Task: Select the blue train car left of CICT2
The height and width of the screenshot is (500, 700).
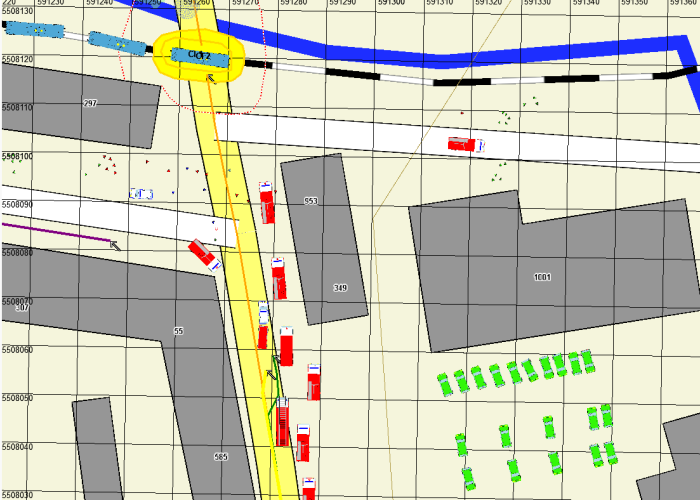Action: coord(117,43)
